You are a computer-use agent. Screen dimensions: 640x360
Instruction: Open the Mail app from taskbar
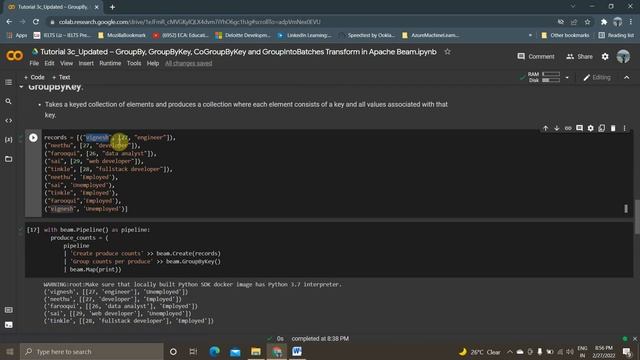[235, 351]
